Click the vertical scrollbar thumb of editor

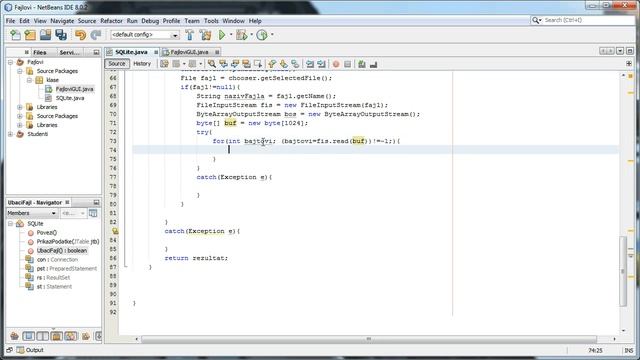click(x=623, y=271)
